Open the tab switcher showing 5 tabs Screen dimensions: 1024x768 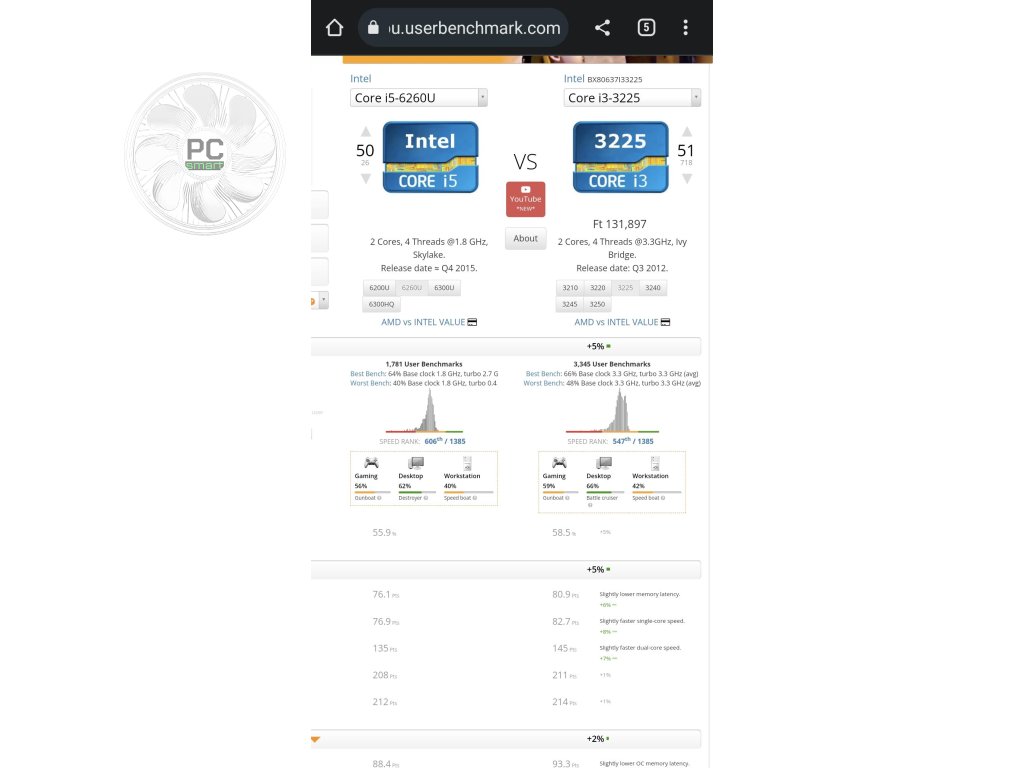(x=646, y=27)
